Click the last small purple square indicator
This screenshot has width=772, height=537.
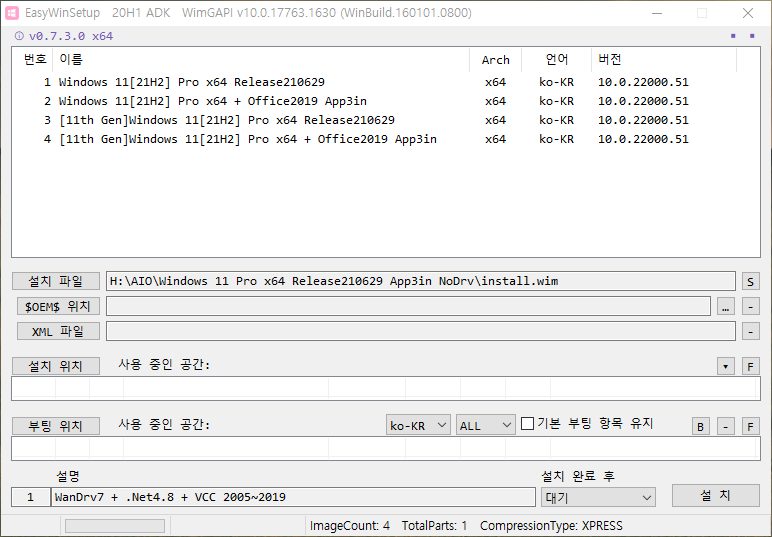point(752,36)
